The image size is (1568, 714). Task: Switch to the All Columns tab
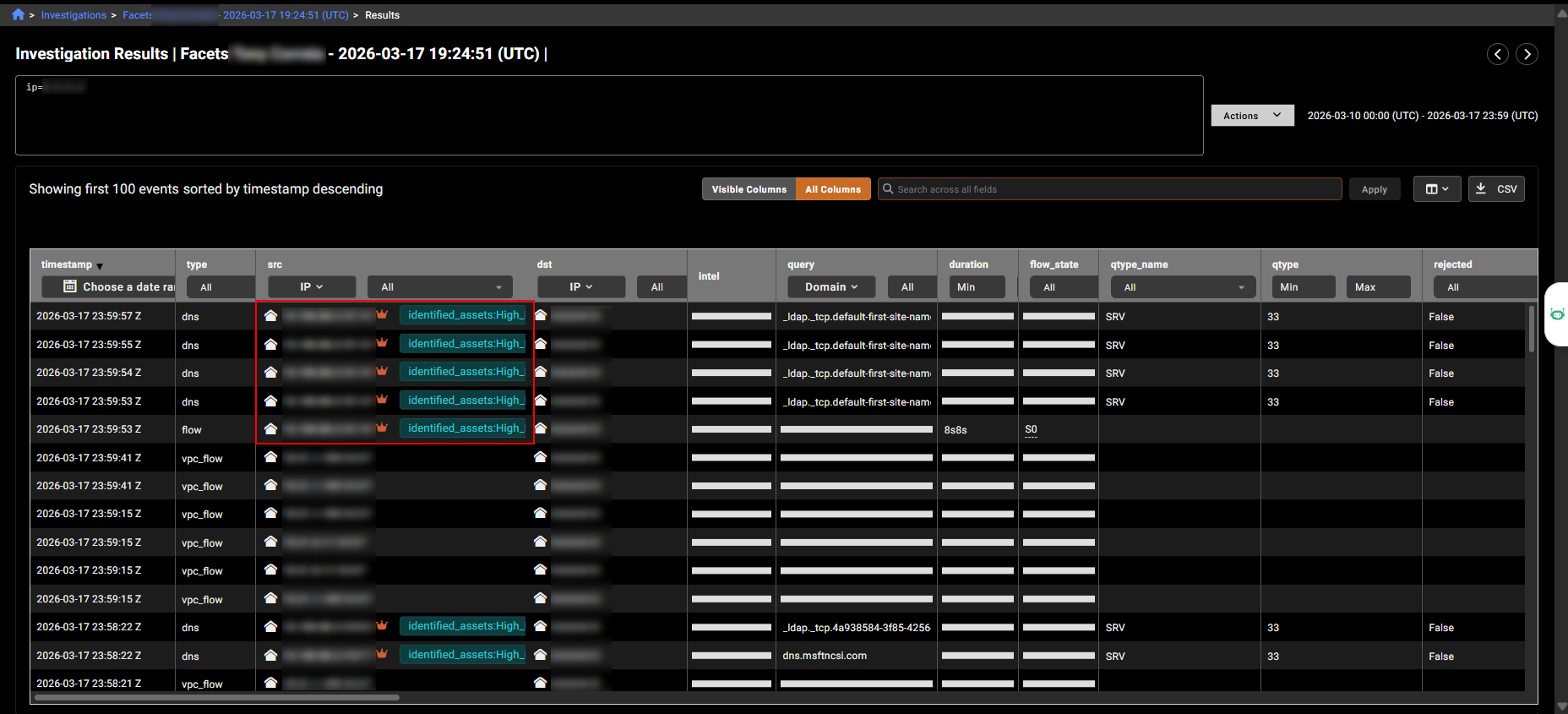pos(833,189)
